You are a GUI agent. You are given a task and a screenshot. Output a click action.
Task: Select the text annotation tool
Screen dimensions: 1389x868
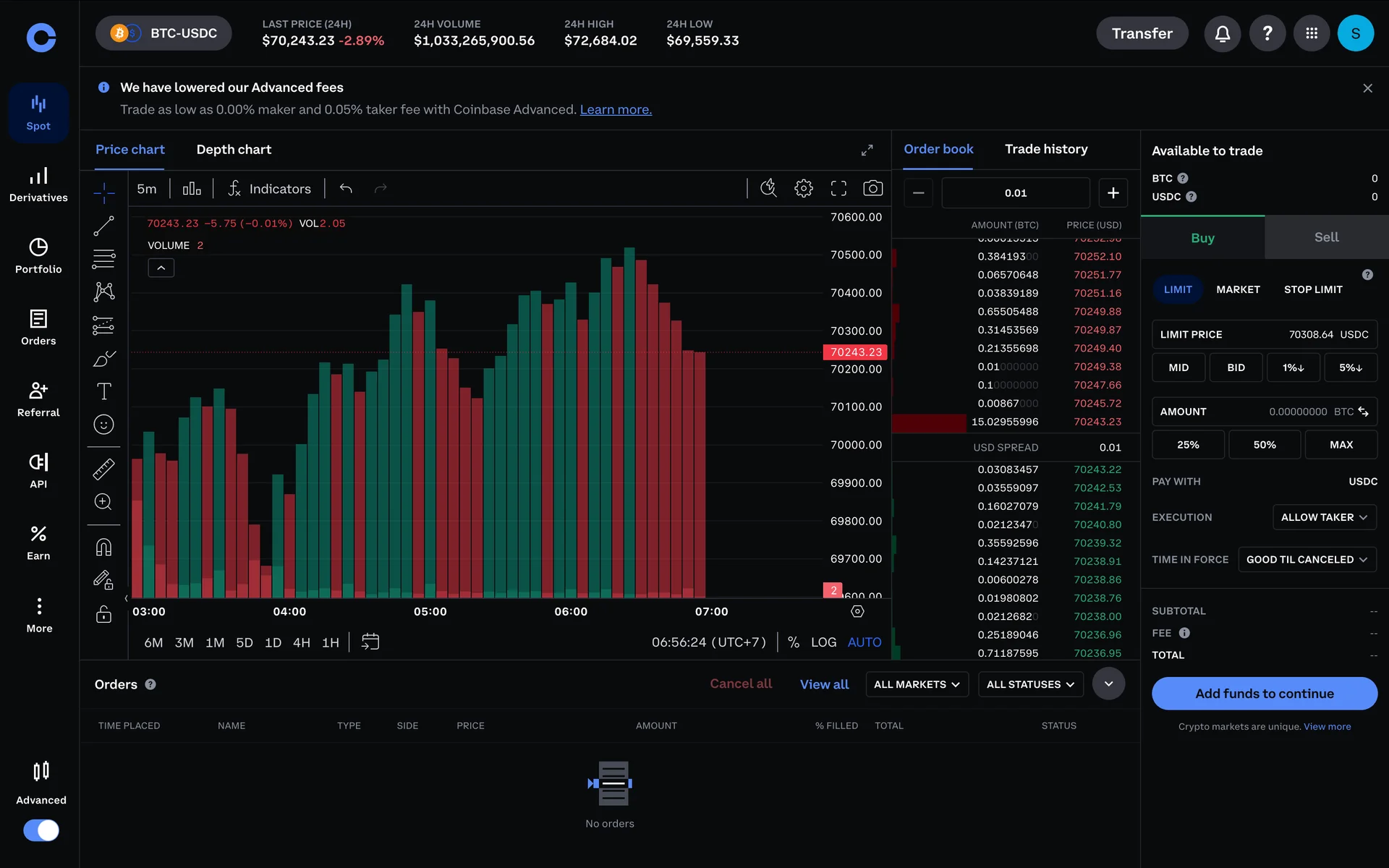tap(103, 391)
